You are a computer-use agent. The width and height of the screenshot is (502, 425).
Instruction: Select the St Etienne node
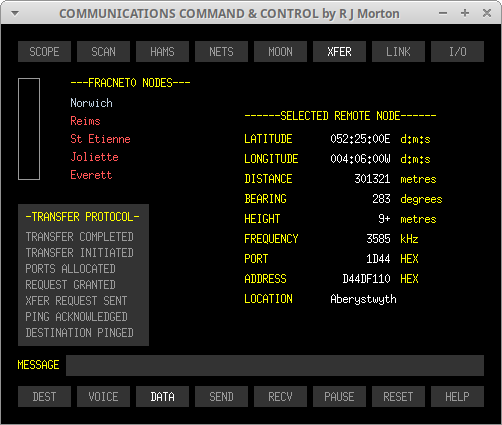pos(100,139)
